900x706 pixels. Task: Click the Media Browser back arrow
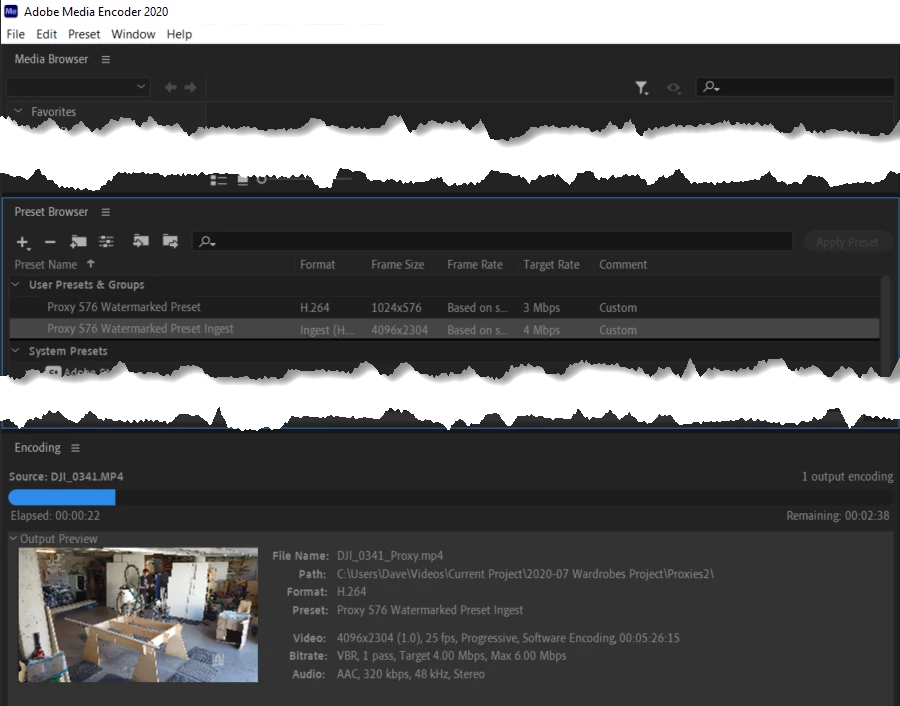coord(170,87)
